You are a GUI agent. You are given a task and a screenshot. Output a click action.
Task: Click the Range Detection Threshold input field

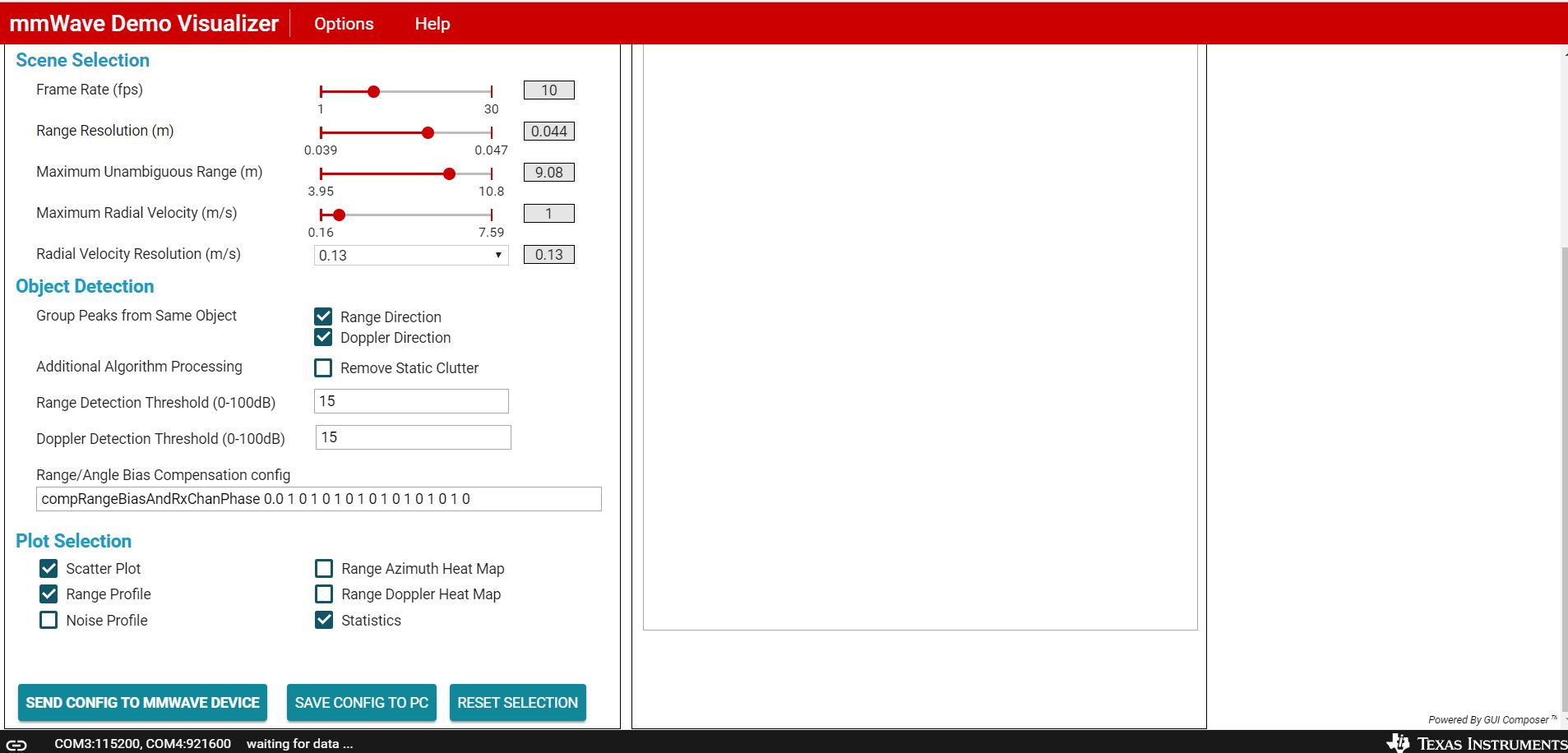click(411, 401)
